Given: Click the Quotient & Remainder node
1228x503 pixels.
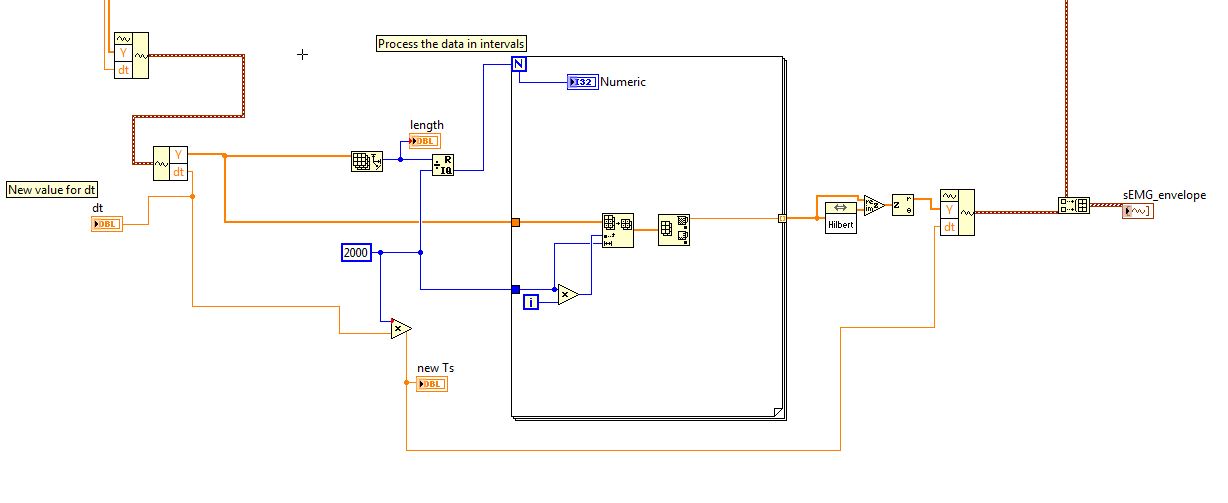Looking at the screenshot, I should click(x=443, y=166).
